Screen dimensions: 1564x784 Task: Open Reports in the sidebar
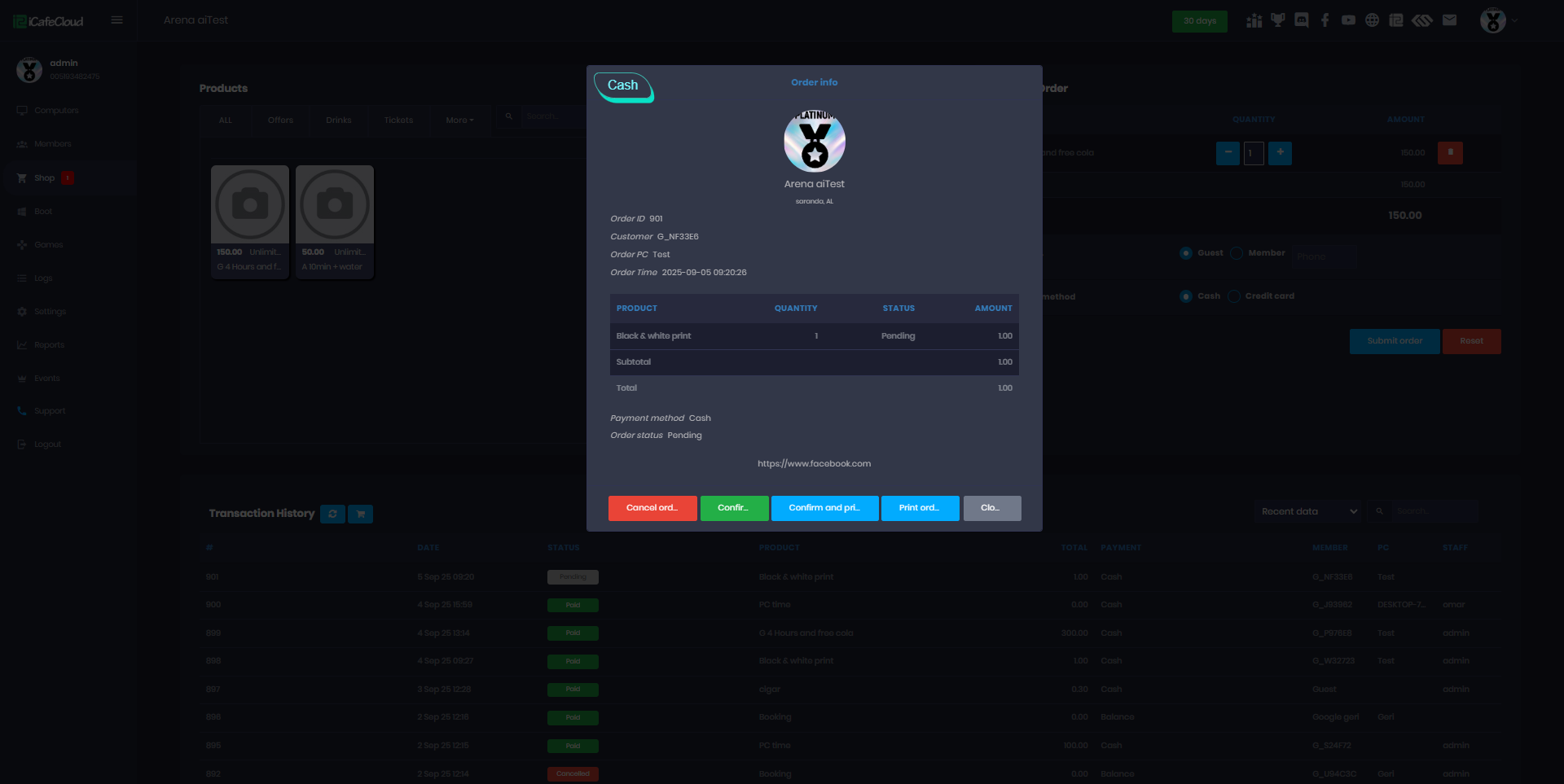(49, 345)
